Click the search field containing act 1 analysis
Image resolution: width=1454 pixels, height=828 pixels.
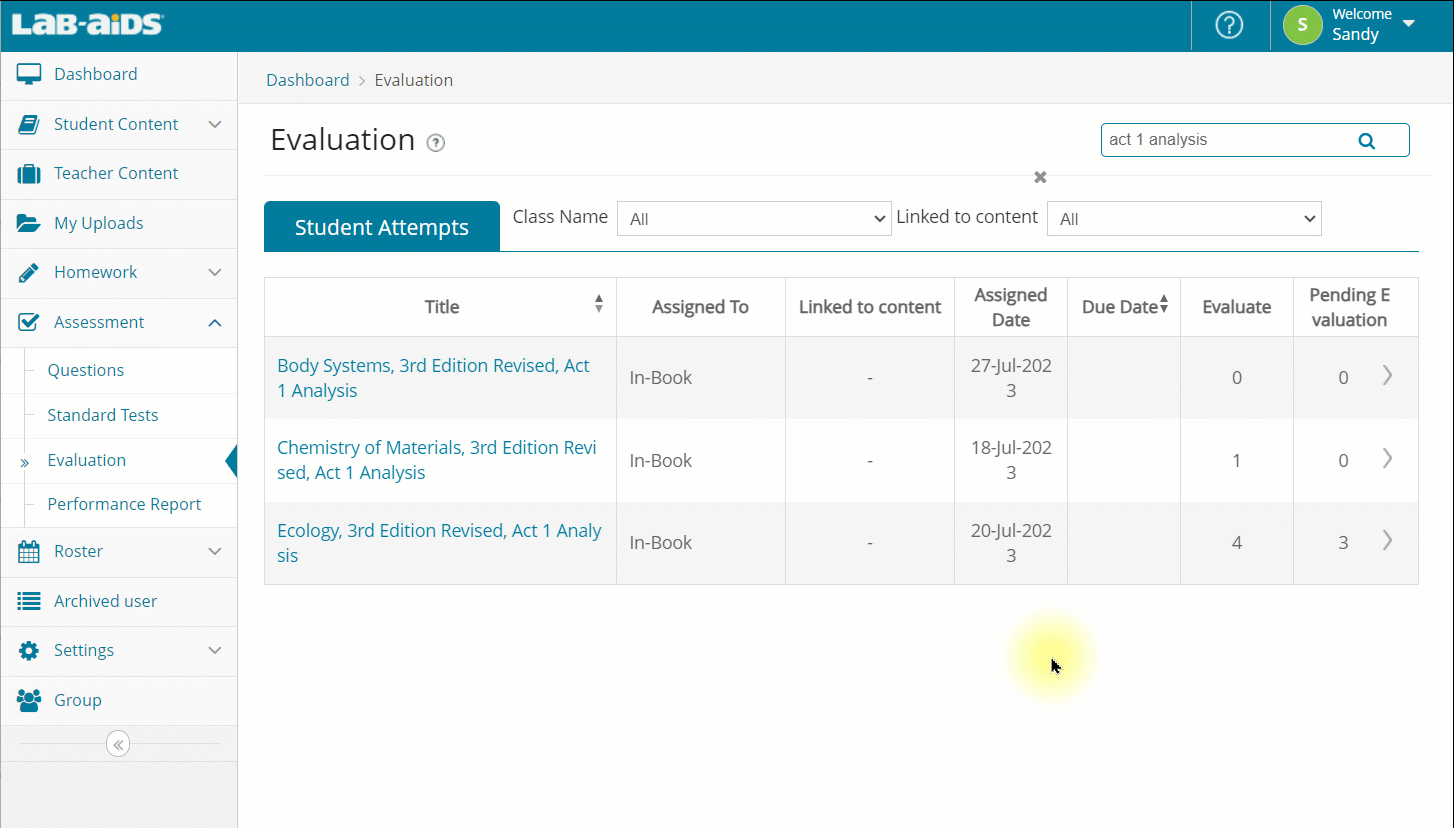[1225, 140]
